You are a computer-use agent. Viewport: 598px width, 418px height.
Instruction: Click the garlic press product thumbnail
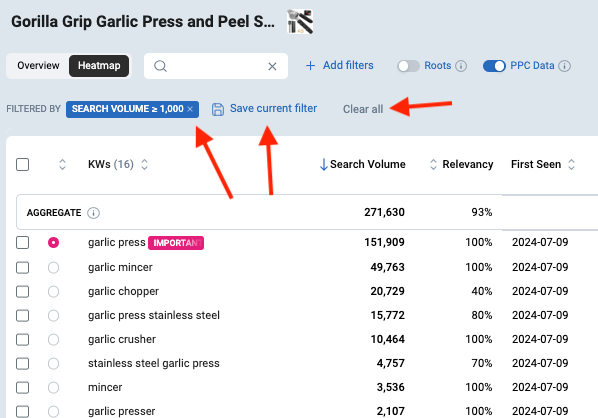pos(300,22)
